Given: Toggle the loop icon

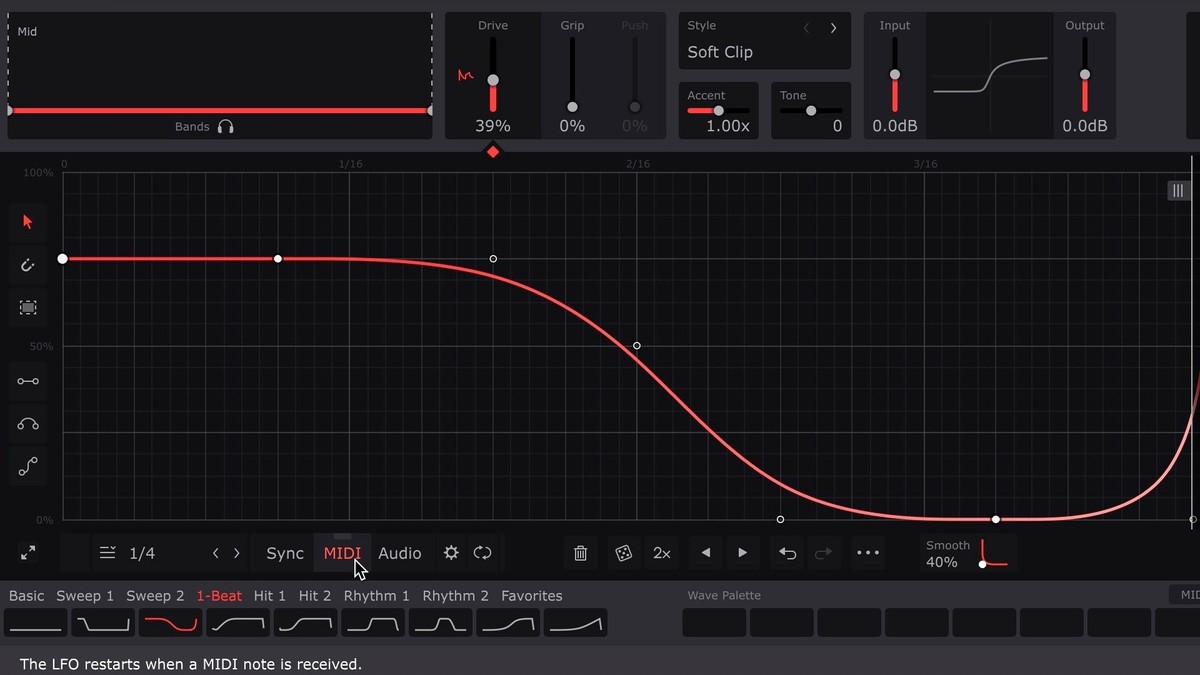Looking at the screenshot, I should 483,553.
